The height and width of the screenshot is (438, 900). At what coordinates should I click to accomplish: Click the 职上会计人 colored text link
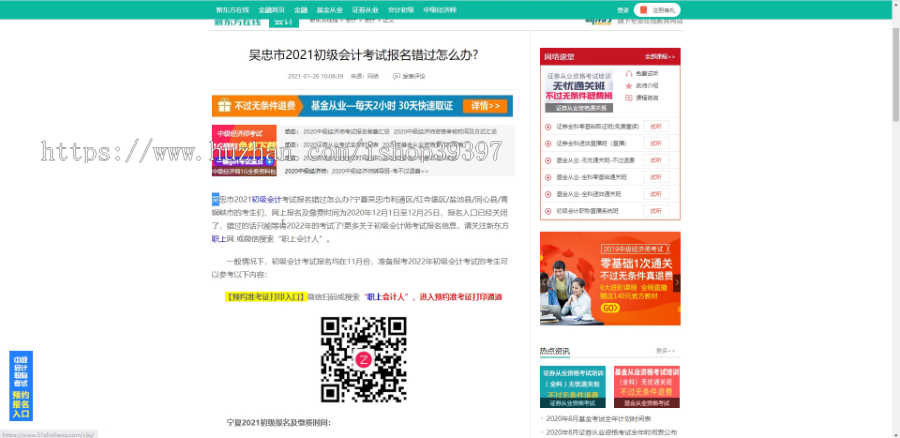coord(387,297)
